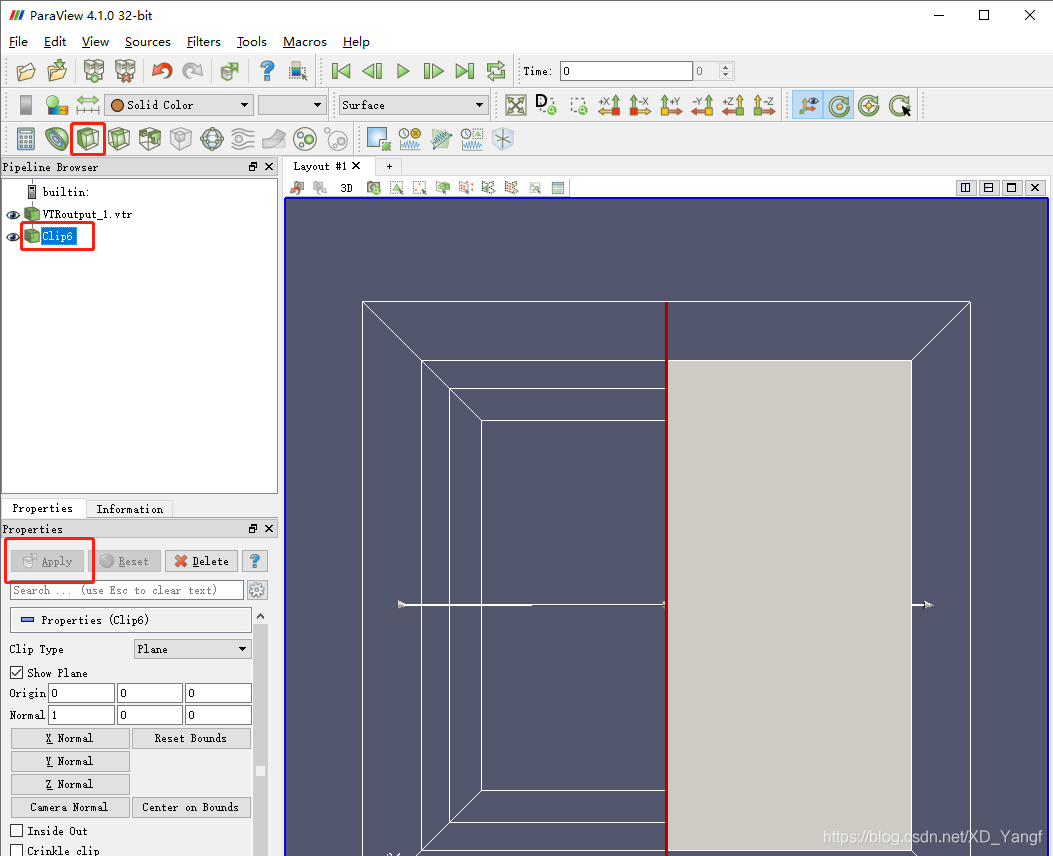Click the Contour filter icon
This screenshot has height=856, width=1053.
pos(56,139)
